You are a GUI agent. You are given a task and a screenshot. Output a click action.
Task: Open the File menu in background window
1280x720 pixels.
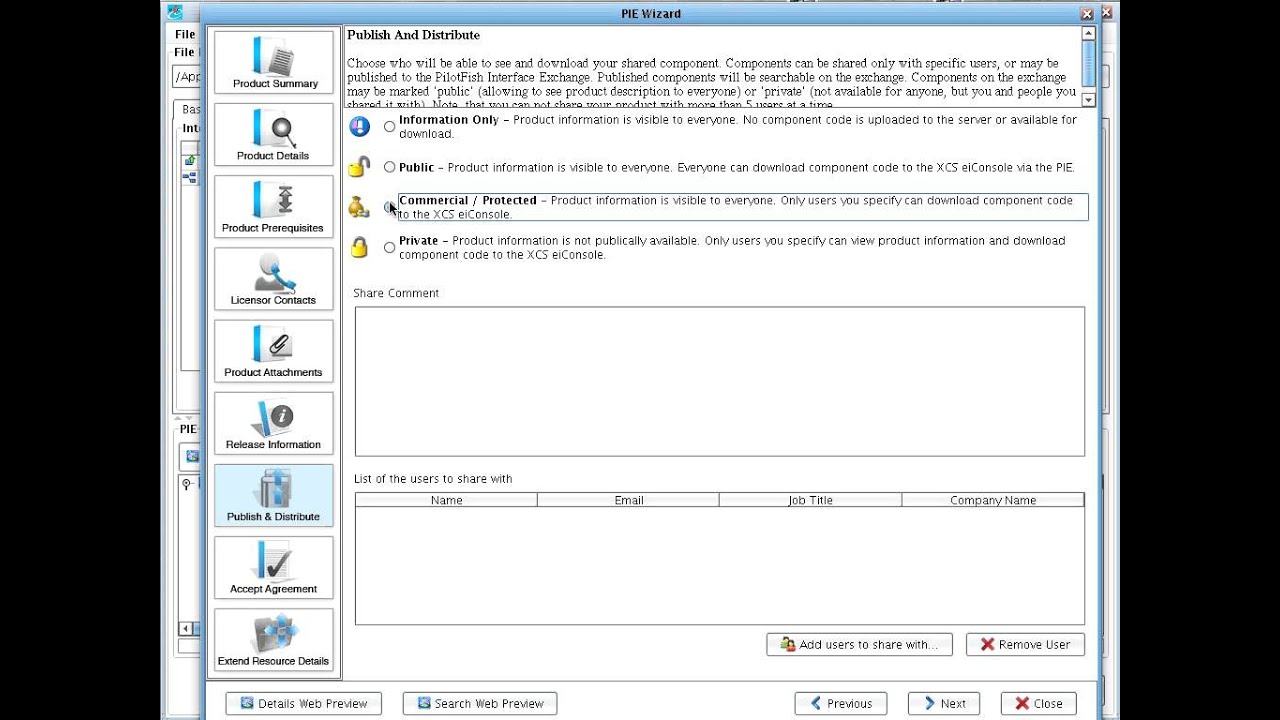pos(185,34)
